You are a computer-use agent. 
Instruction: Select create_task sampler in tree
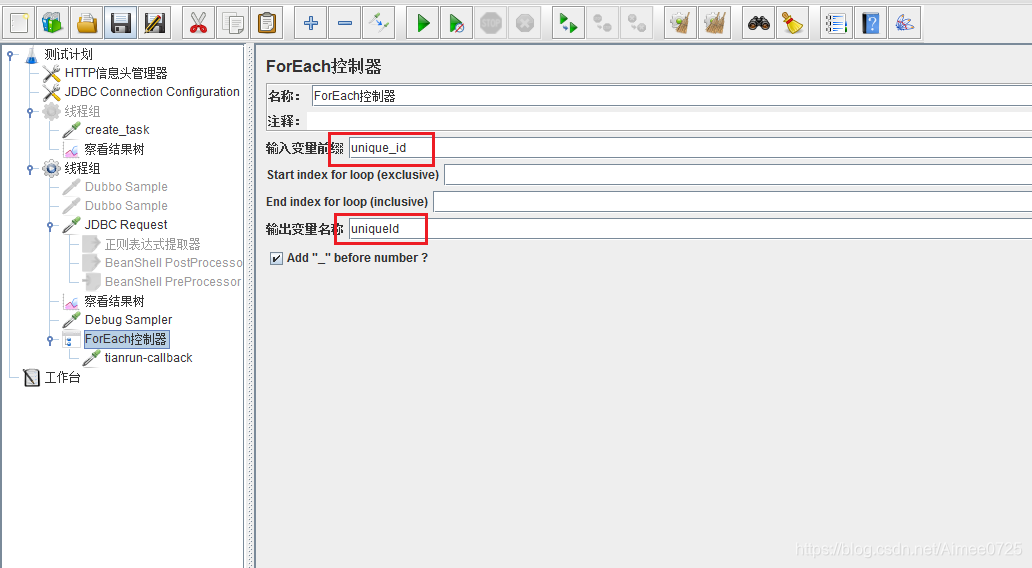tap(117, 130)
